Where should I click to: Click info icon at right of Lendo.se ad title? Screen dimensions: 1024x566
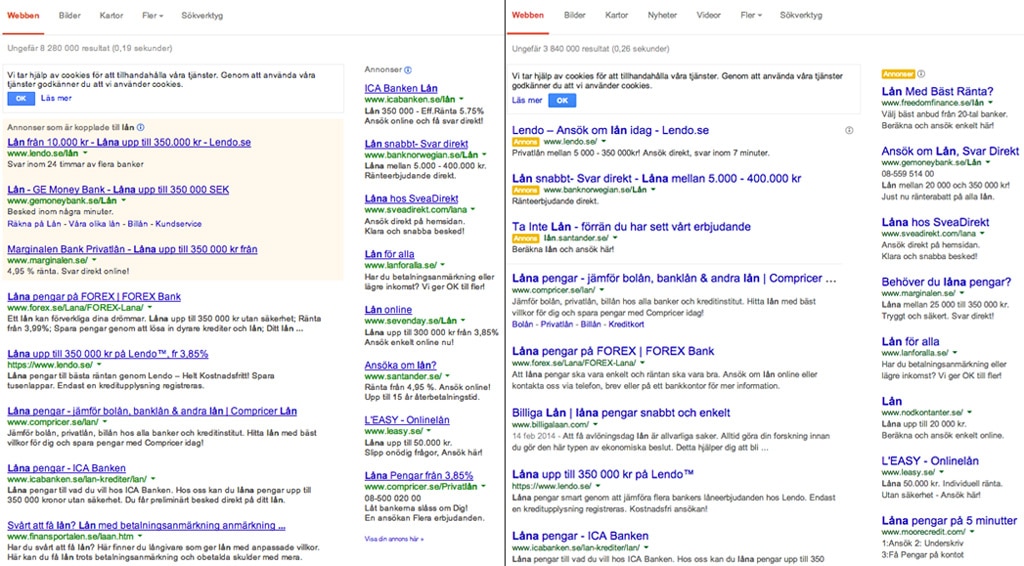point(849,131)
